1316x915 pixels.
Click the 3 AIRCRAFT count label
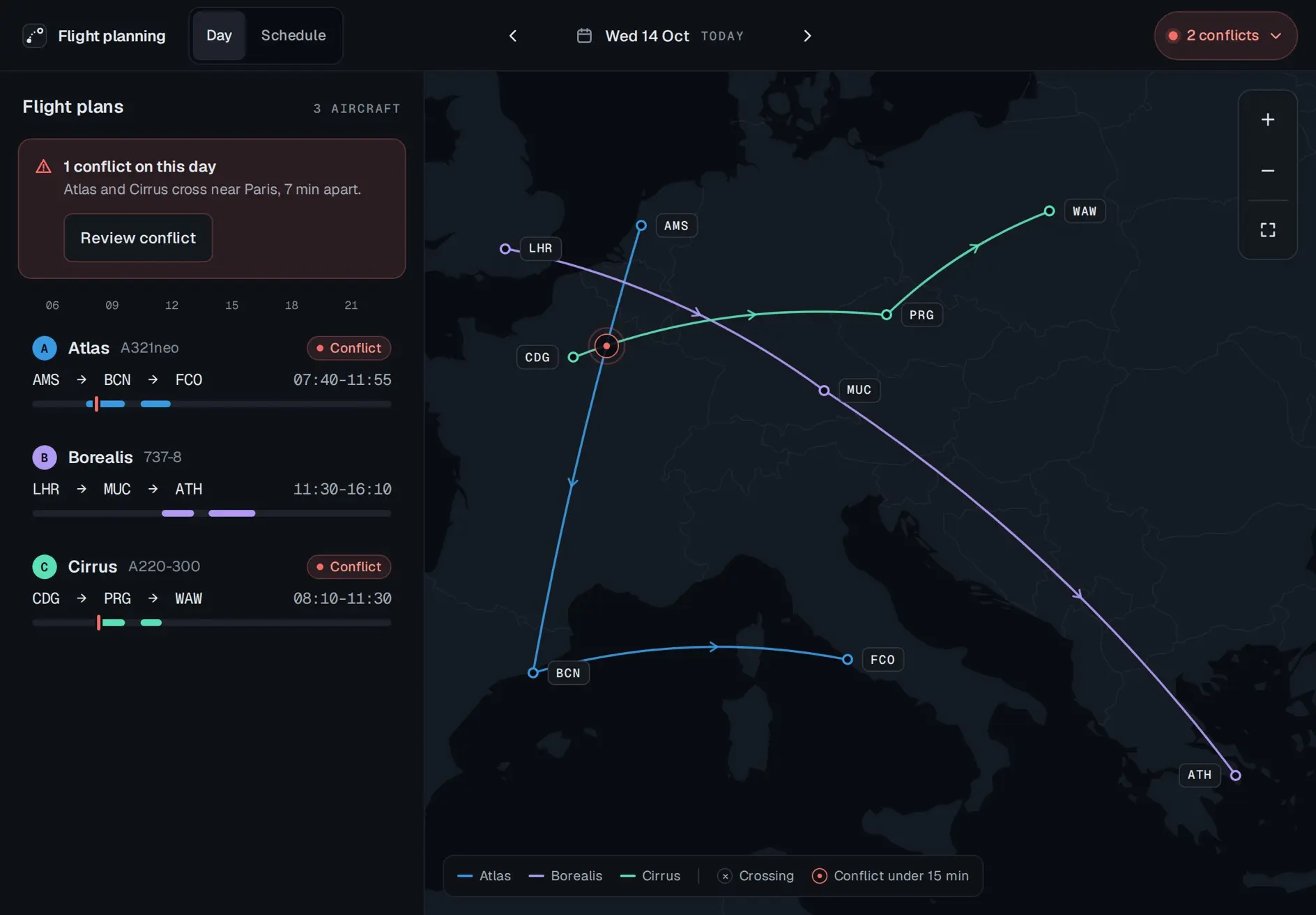pos(357,109)
